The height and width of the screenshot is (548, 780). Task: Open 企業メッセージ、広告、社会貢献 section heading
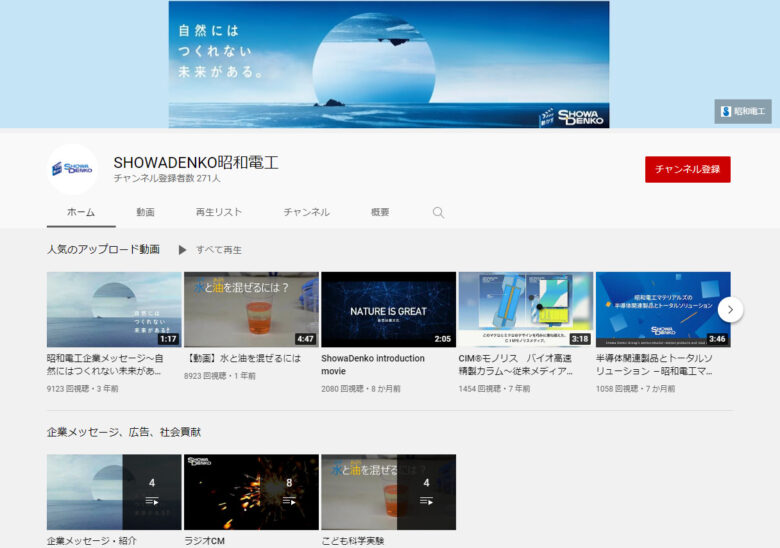124,432
